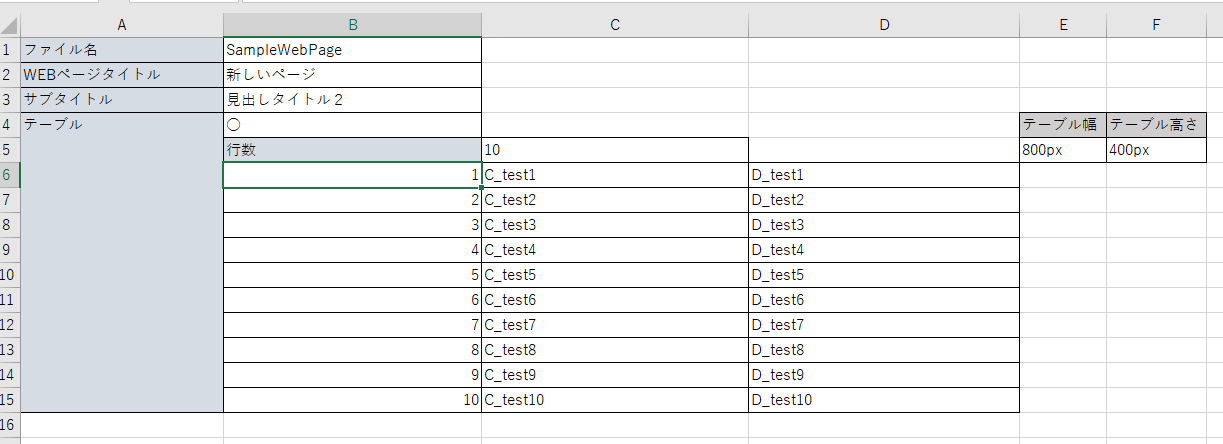Select the cell D_test1
Viewport: 1223px width, 444px height.
(884, 175)
